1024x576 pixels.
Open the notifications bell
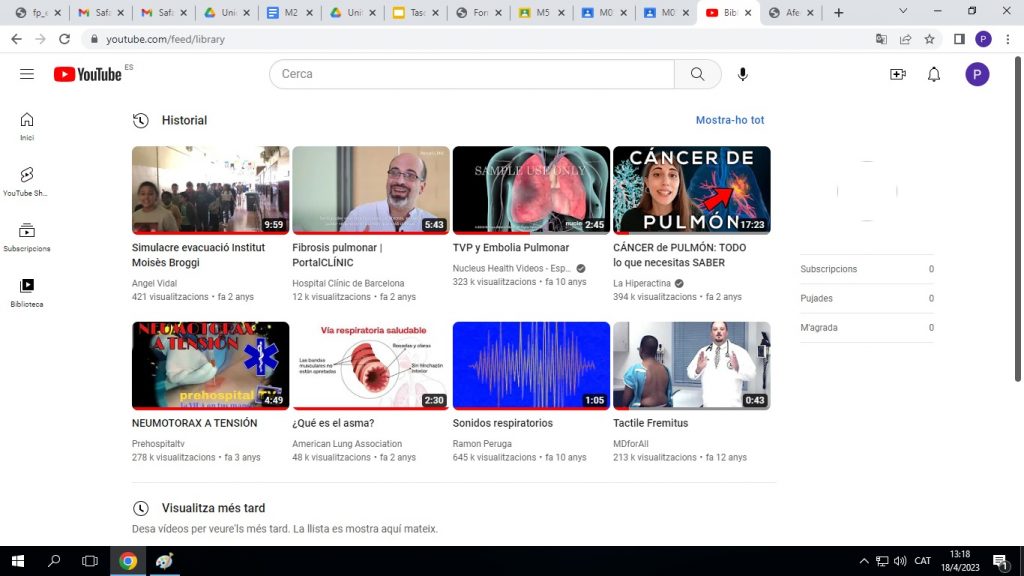pyautogui.click(x=934, y=74)
